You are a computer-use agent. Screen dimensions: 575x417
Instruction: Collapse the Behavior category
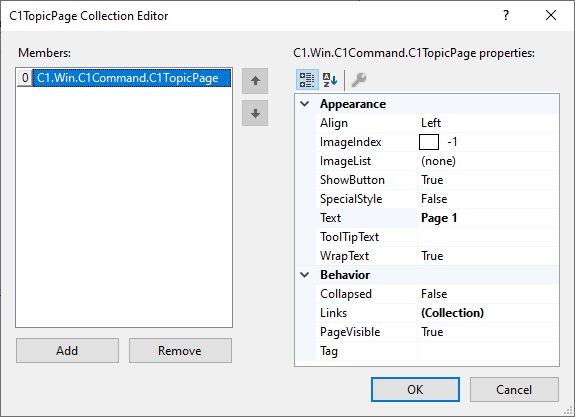[x=304, y=275]
